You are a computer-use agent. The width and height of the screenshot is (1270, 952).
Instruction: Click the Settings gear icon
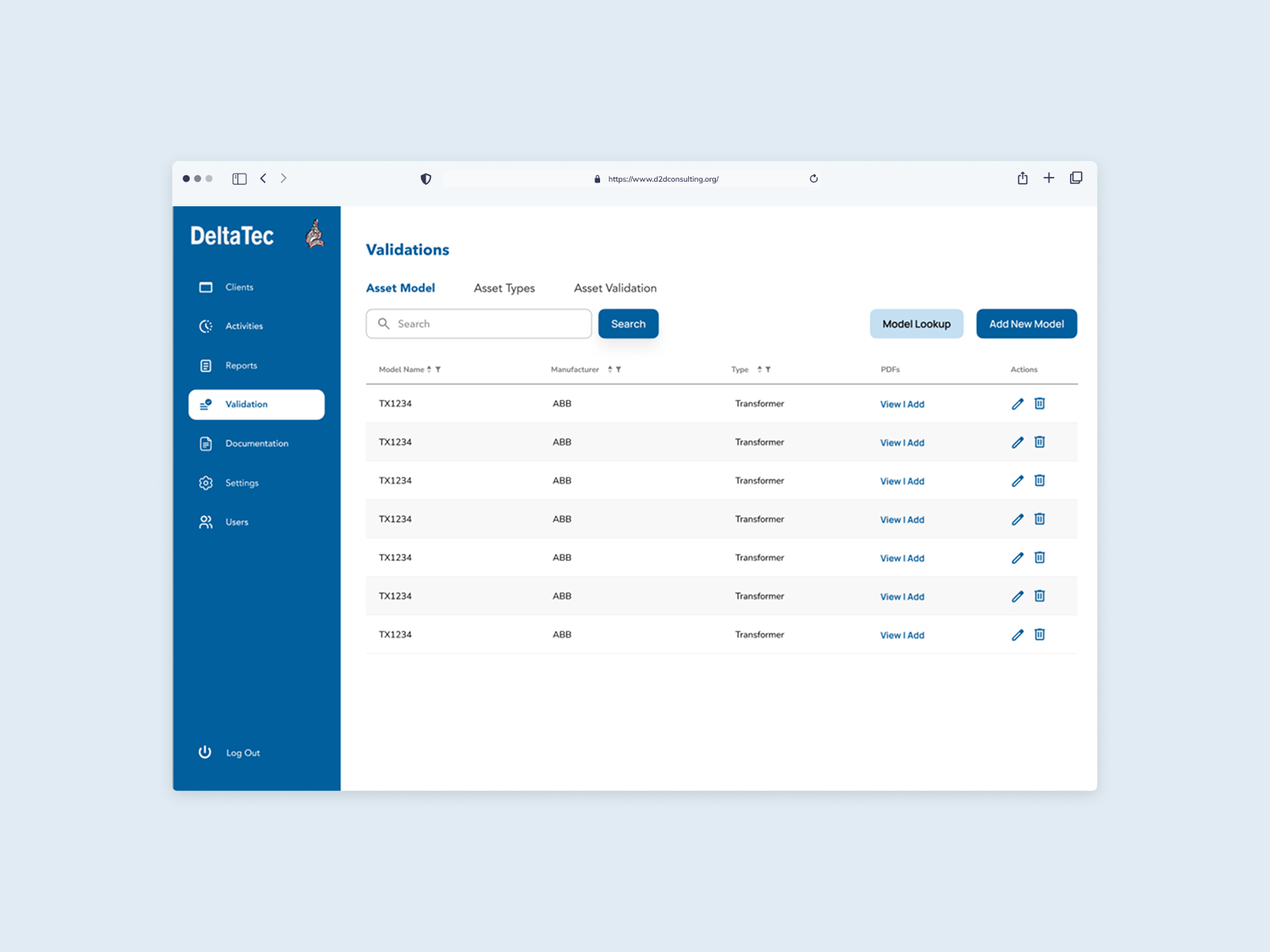(x=206, y=482)
